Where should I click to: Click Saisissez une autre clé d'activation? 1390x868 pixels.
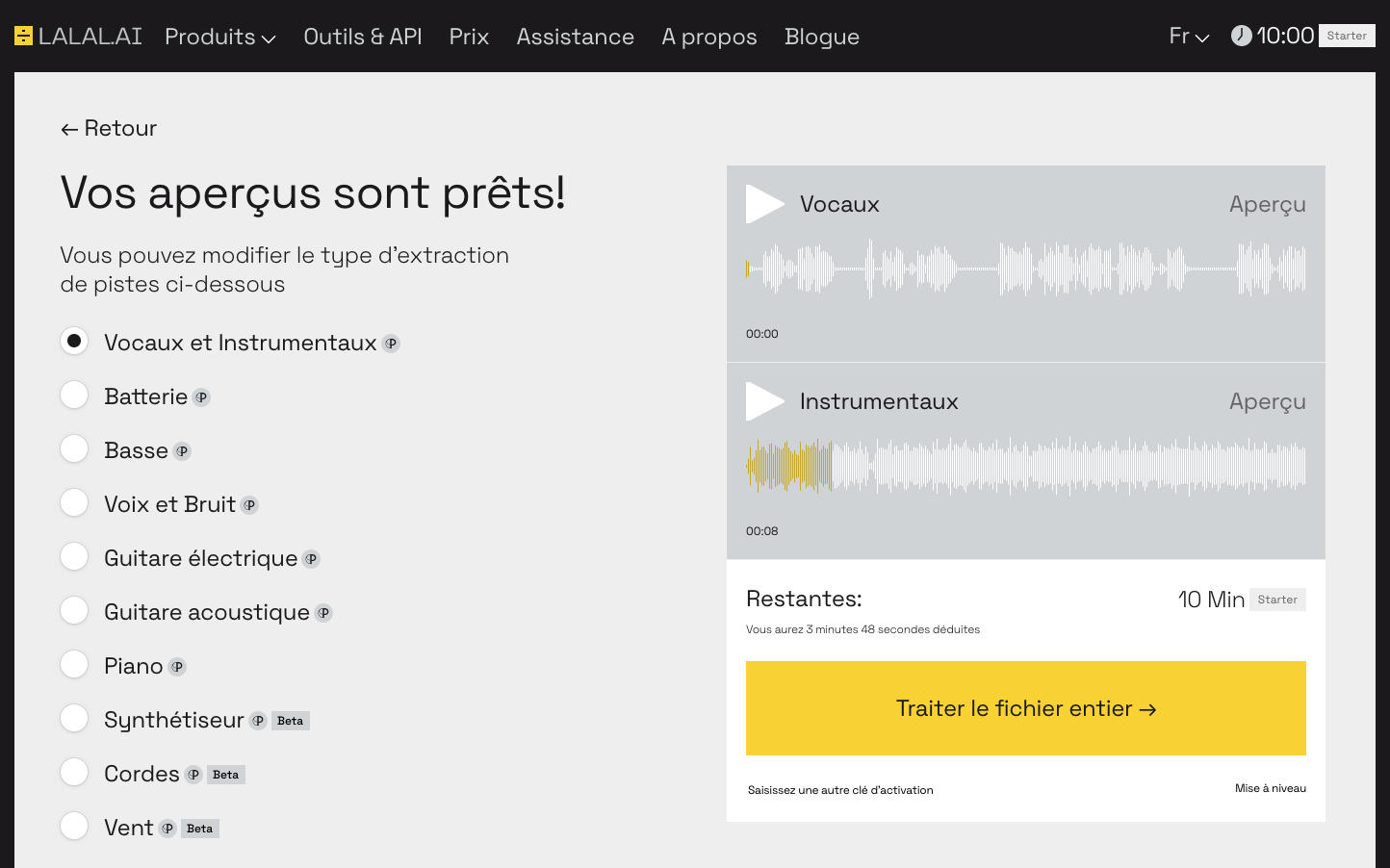click(x=840, y=790)
